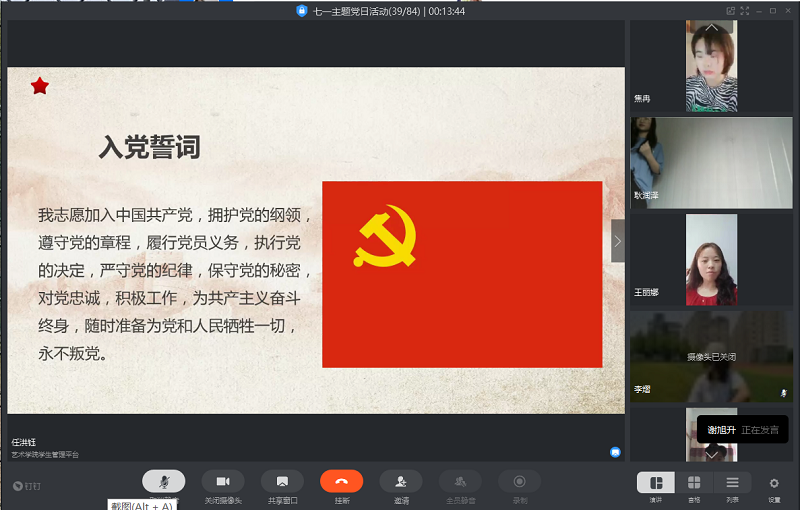Switch to 宫格 grid layout view
Viewport: 800px width, 510px height.
coord(694,483)
